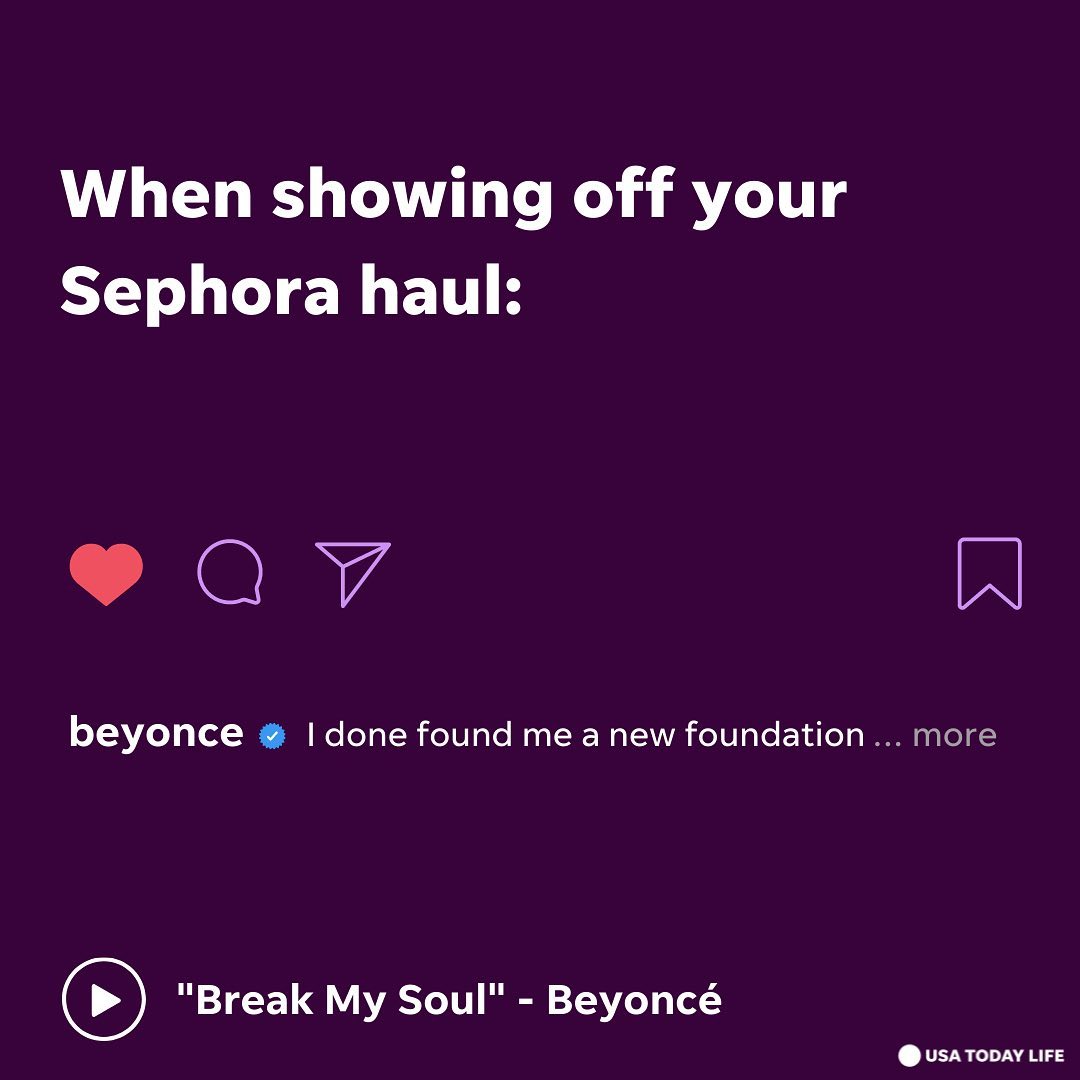This screenshot has width=1080, height=1080.
Task: Click the dash between song title and artist
Action: click(526, 1001)
